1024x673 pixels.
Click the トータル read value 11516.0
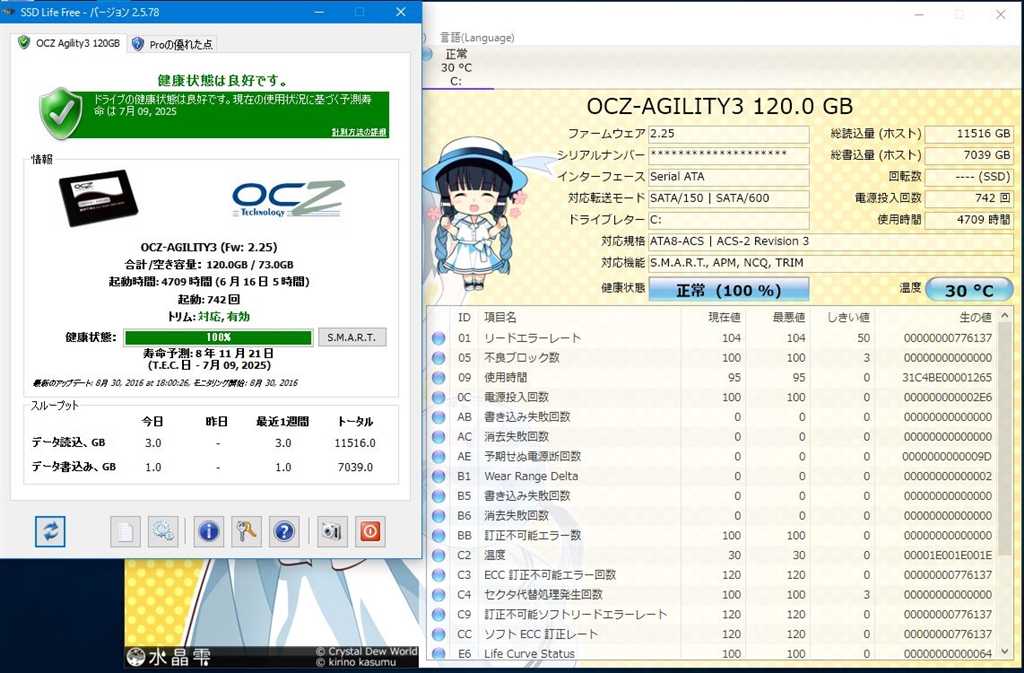point(355,443)
